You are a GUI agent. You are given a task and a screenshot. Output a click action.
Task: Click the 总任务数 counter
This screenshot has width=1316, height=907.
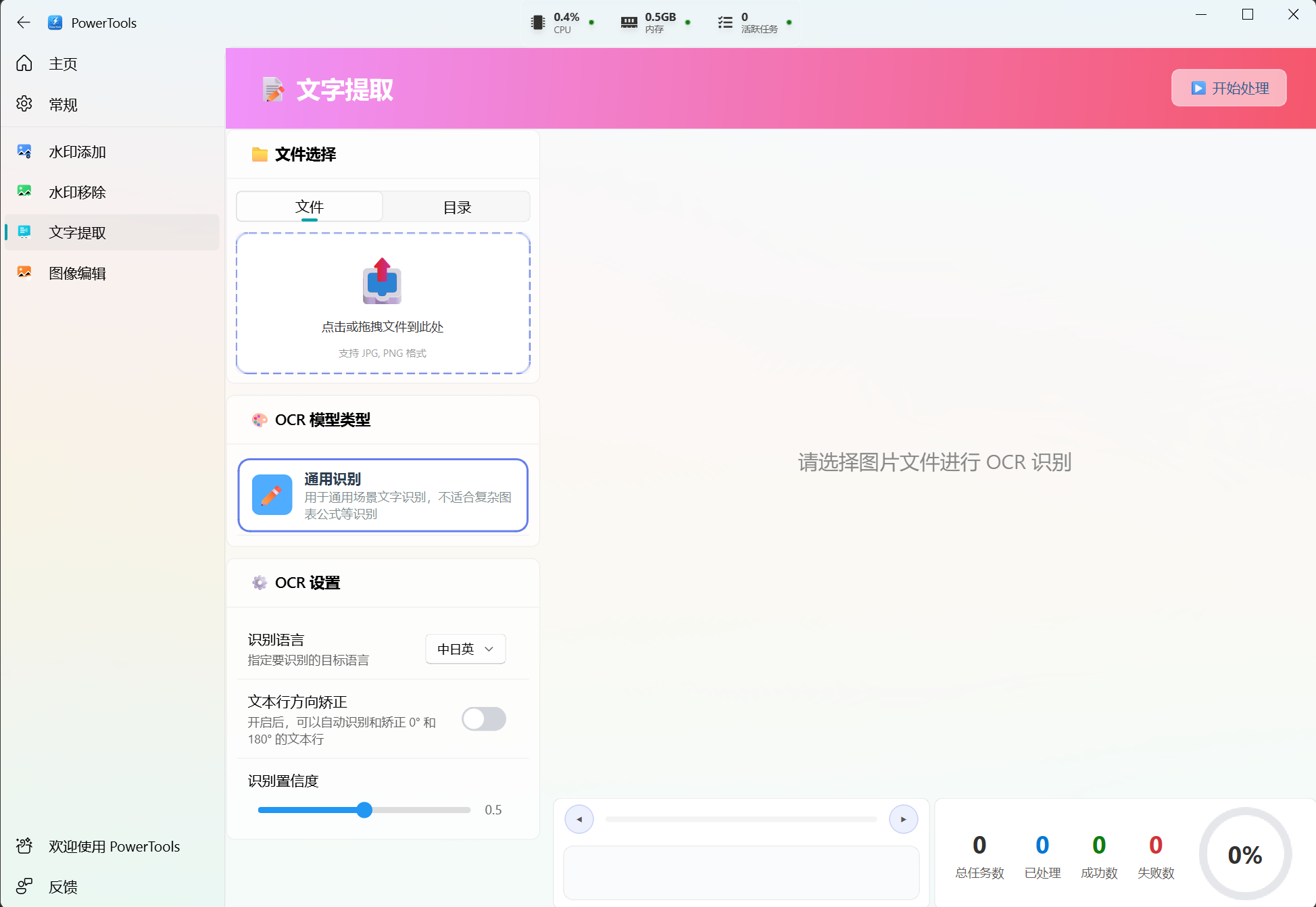click(x=979, y=856)
